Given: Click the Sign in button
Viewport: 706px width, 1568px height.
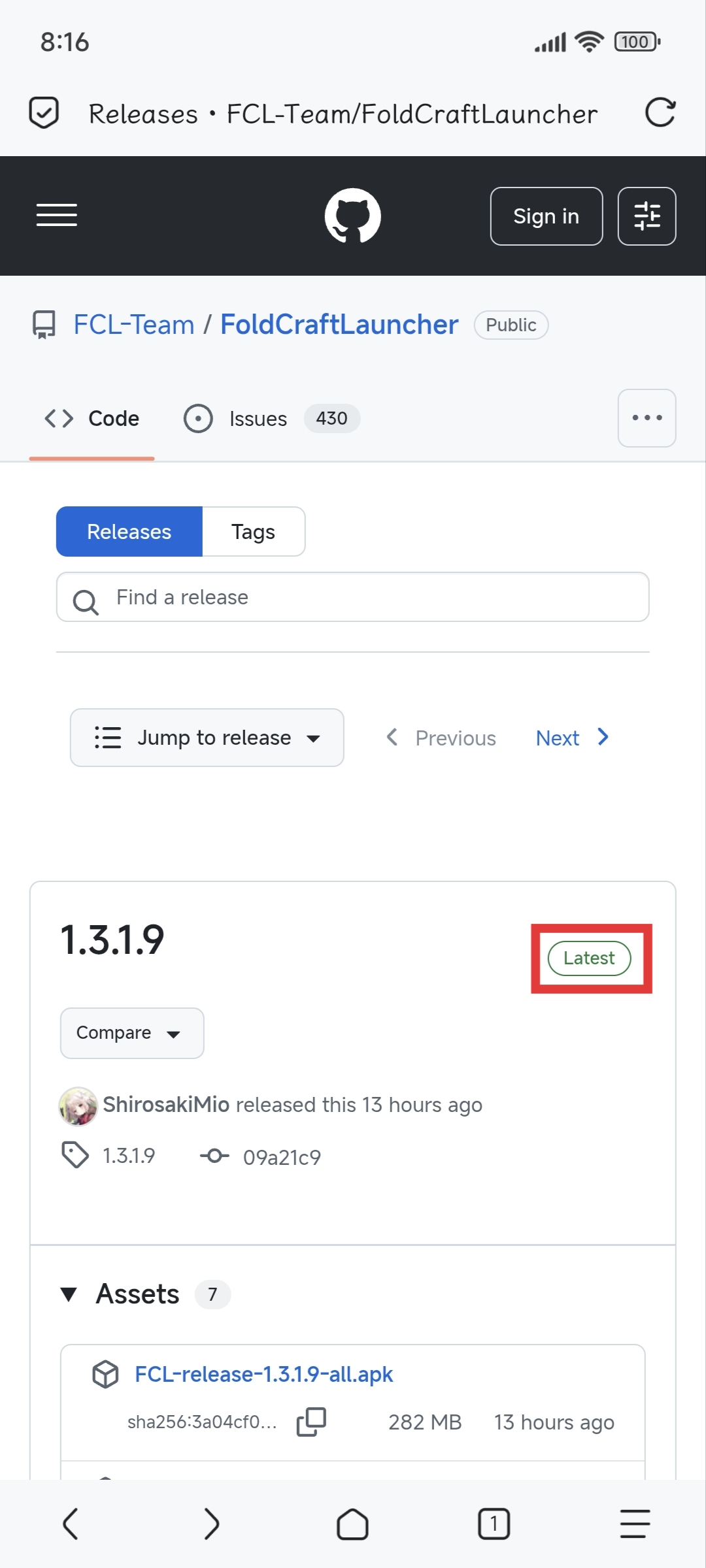Looking at the screenshot, I should 546,216.
